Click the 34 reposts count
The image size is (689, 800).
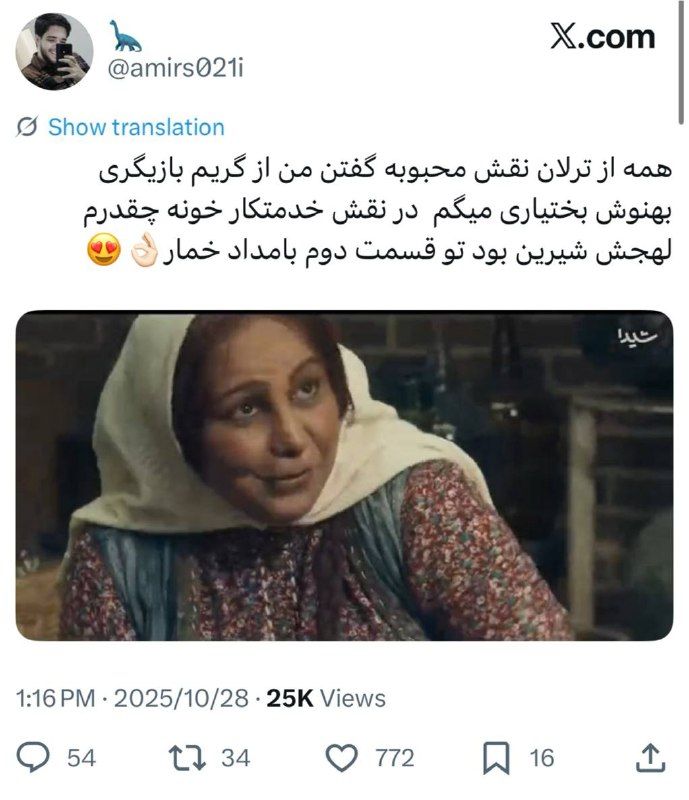coord(236,758)
